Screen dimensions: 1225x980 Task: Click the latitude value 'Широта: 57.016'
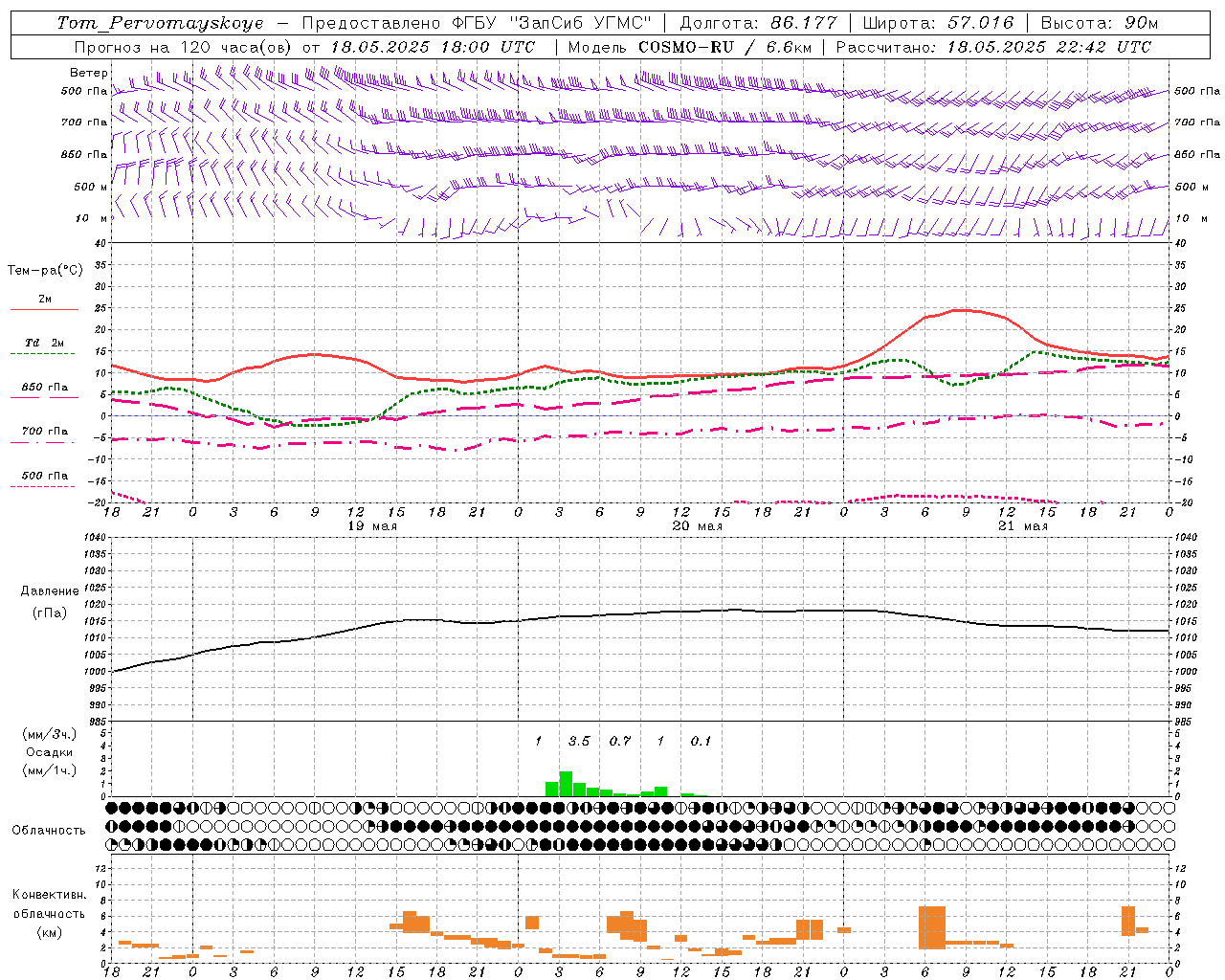point(938,23)
